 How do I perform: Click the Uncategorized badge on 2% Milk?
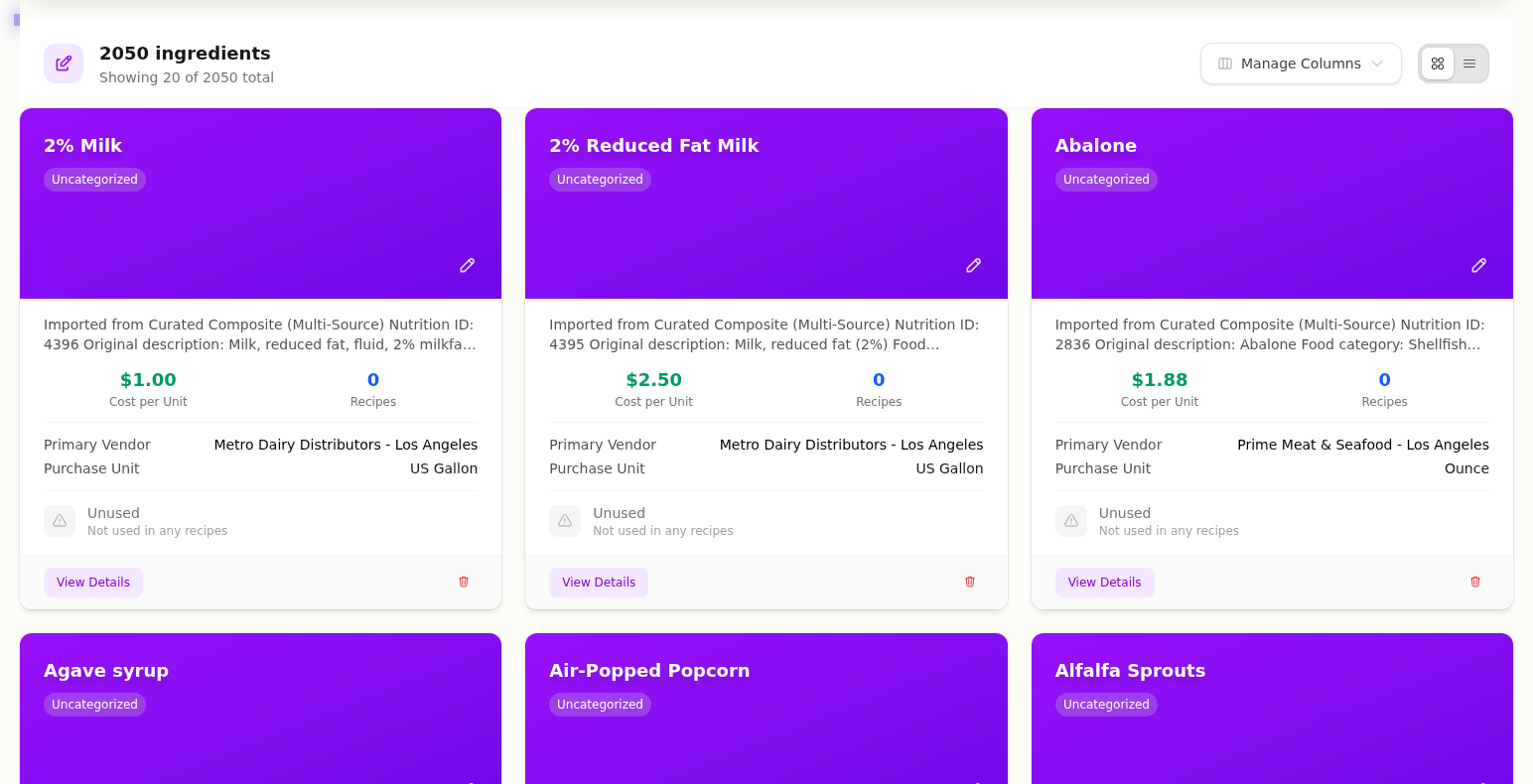point(94,180)
